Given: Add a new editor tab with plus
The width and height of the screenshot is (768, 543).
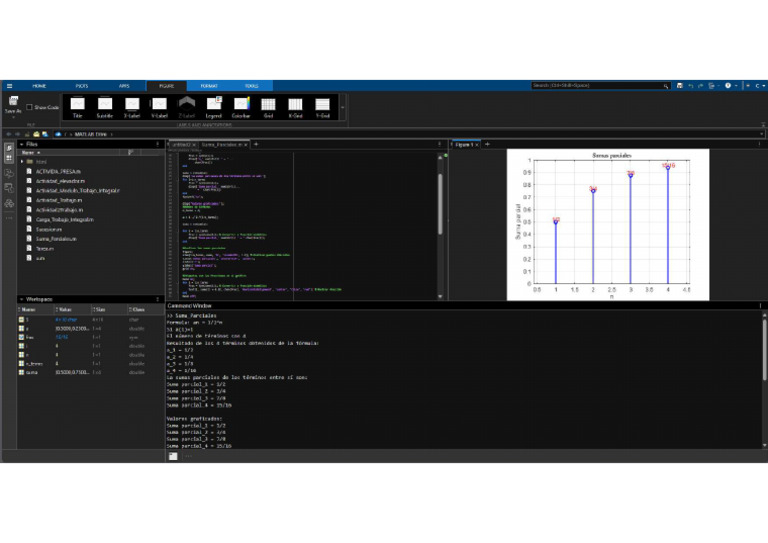Looking at the screenshot, I should 256,144.
